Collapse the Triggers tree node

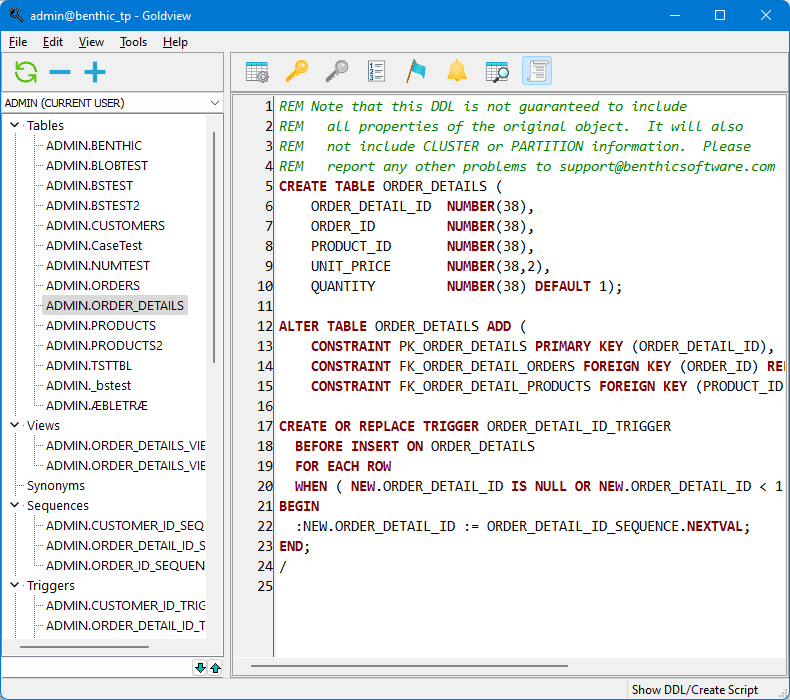tap(15, 586)
